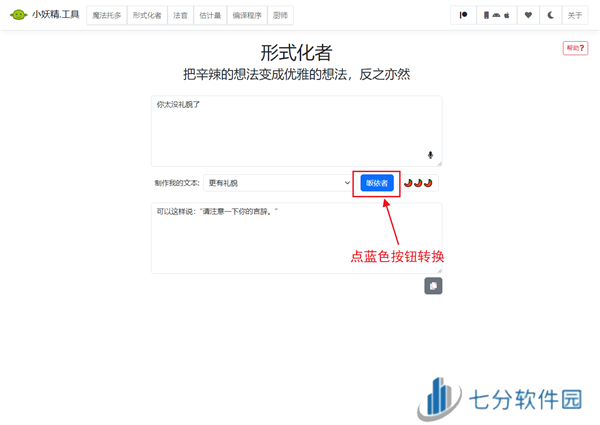This screenshot has height=425, width=600.
Task: Adjust spiciness level with chili peppers
Action: click(x=418, y=183)
